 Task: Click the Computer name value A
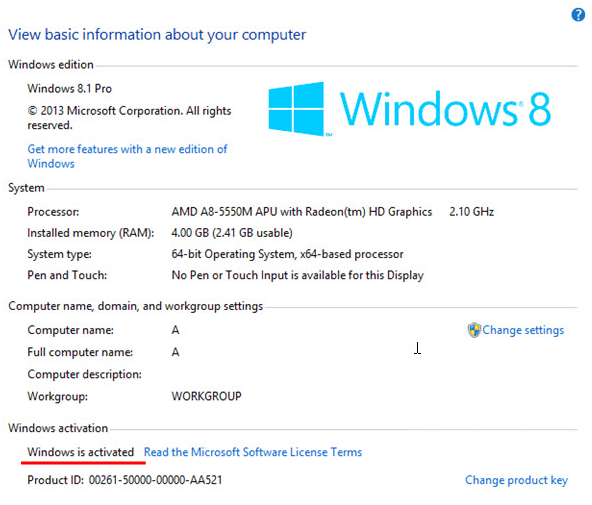tap(175, 330)
